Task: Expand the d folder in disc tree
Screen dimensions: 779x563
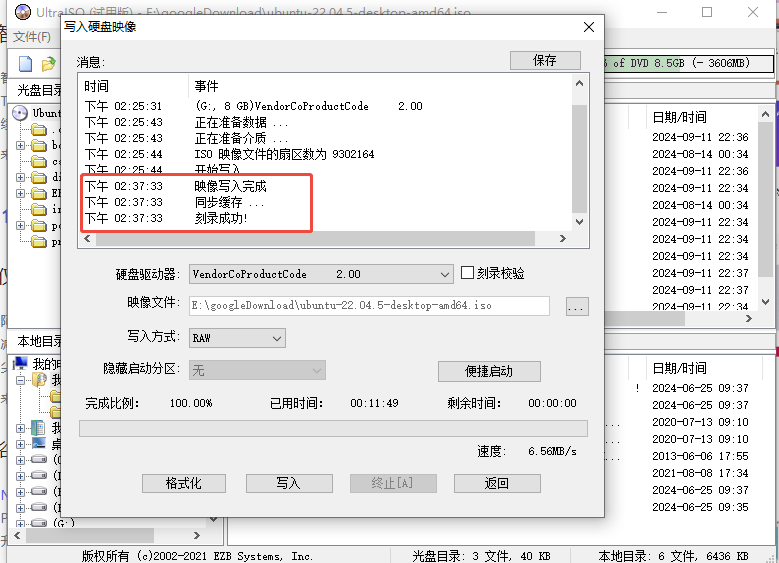Action: [x=20, y=177]
